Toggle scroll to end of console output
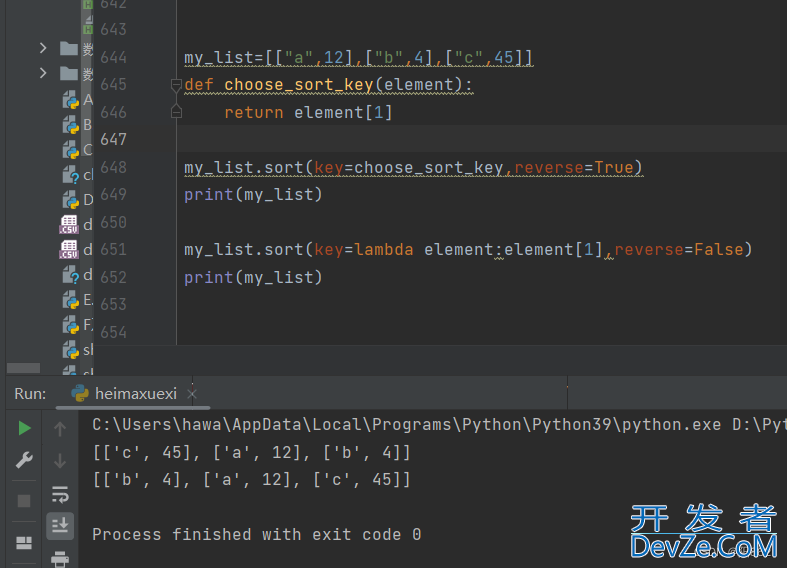Screen dimensions: 787x568 60,525
